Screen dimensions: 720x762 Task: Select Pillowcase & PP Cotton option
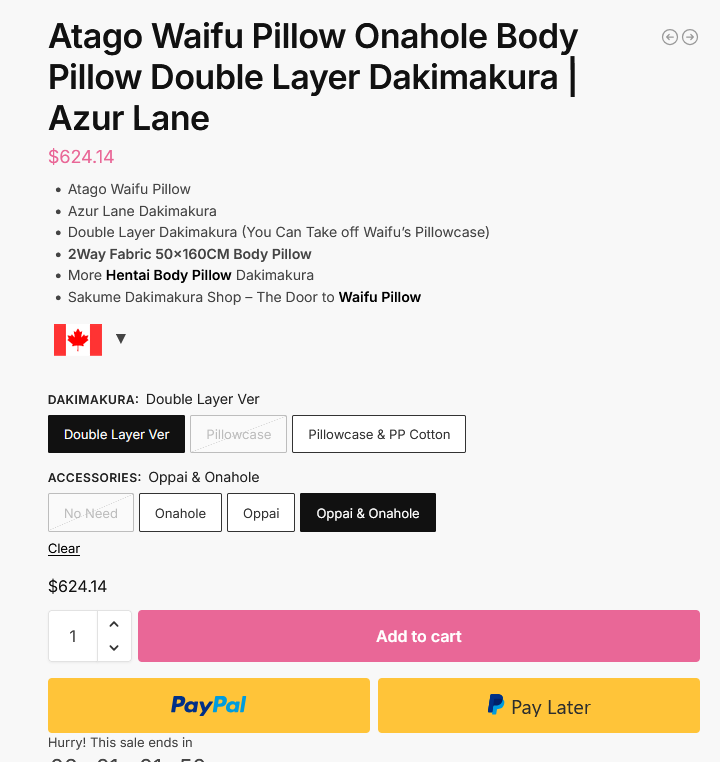(x=379, y=434)
